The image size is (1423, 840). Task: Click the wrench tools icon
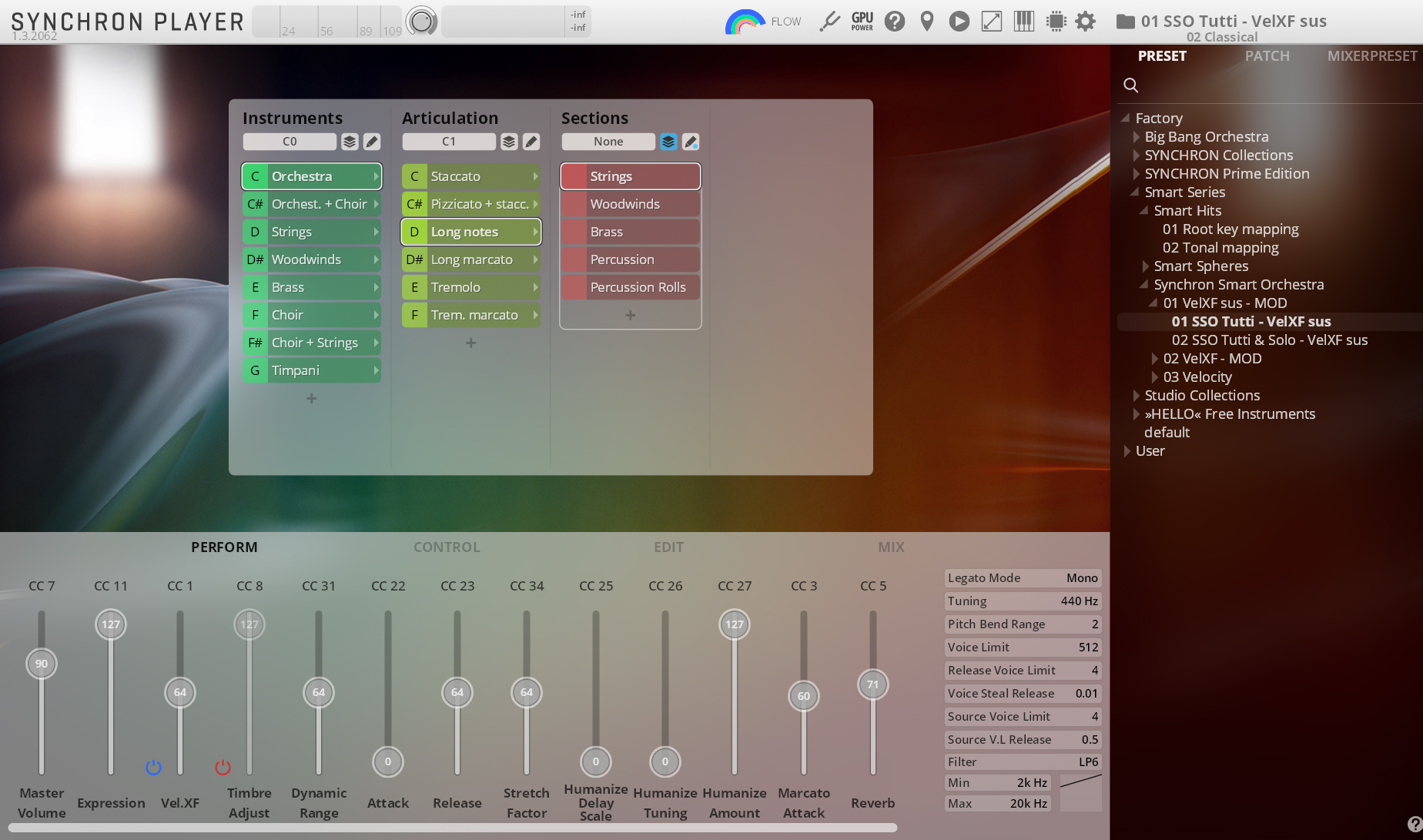tap(829, 21)
